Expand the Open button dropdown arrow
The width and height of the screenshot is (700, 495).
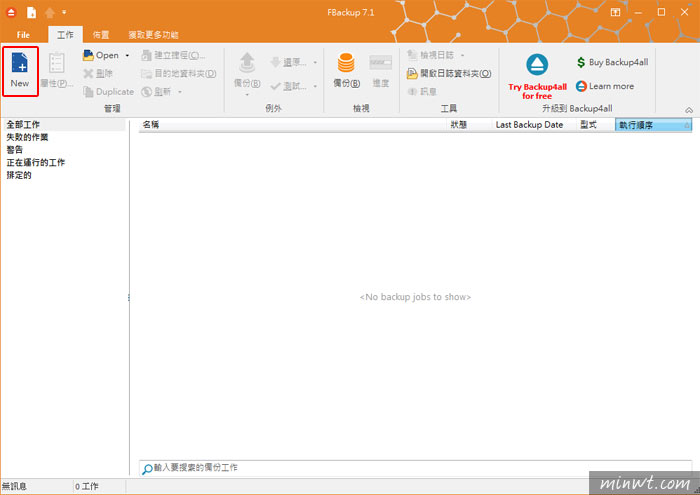click(x=127, y=55)
